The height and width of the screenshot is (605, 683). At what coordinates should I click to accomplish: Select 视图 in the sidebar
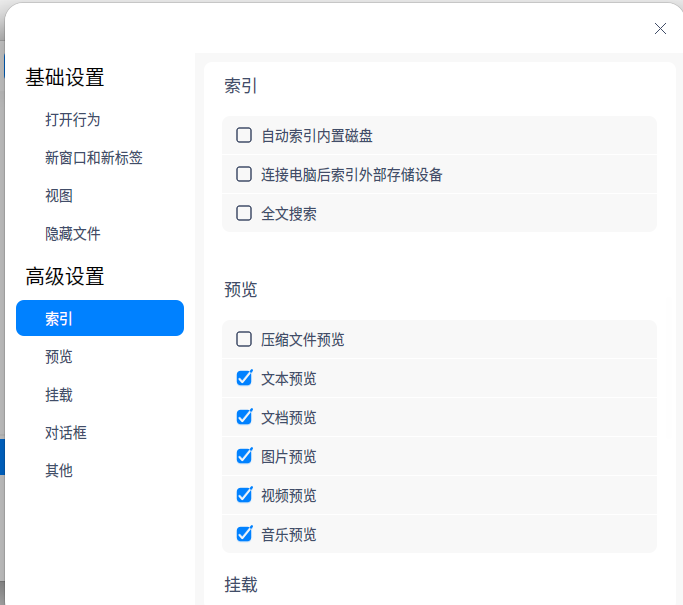point(59,196)
